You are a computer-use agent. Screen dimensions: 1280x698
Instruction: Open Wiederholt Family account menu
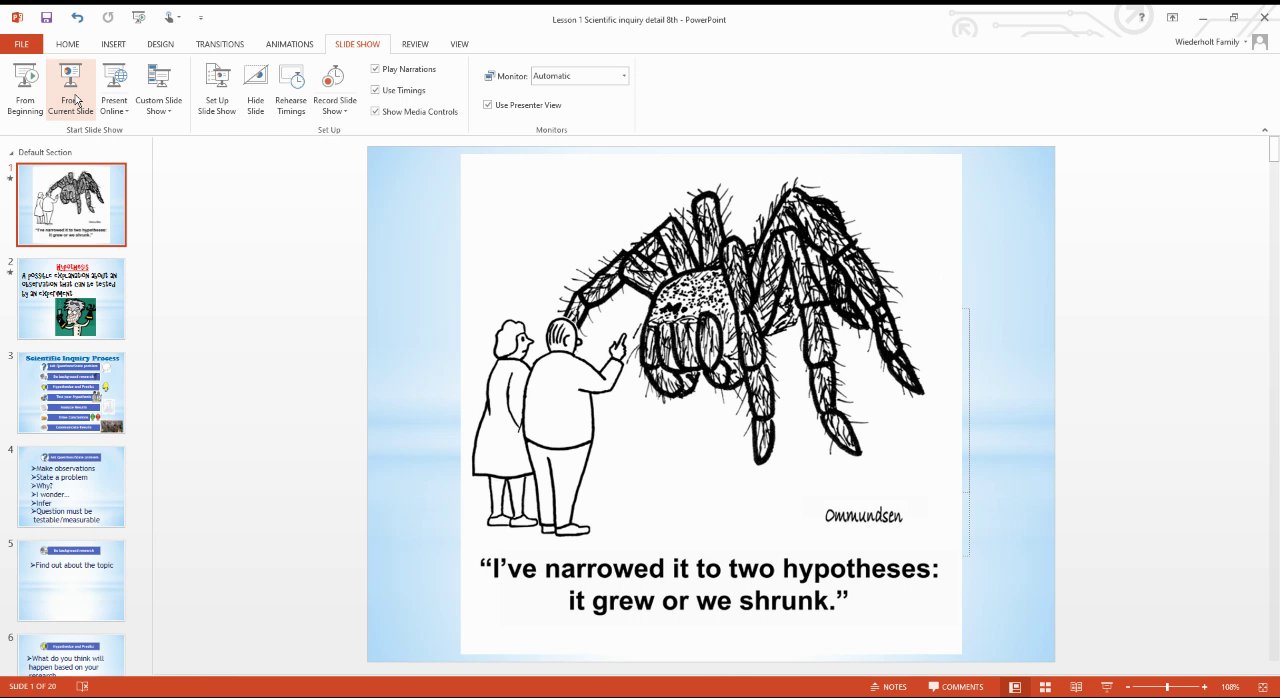tap(1210, 42)
